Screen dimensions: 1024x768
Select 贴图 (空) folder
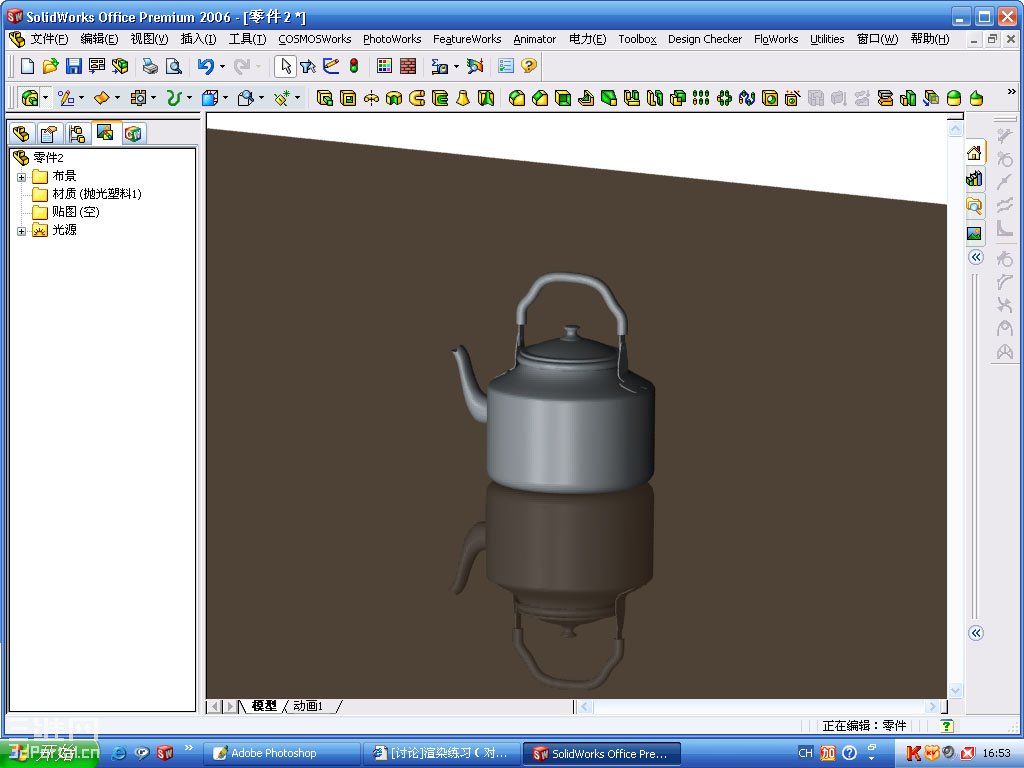click(76, 212)
